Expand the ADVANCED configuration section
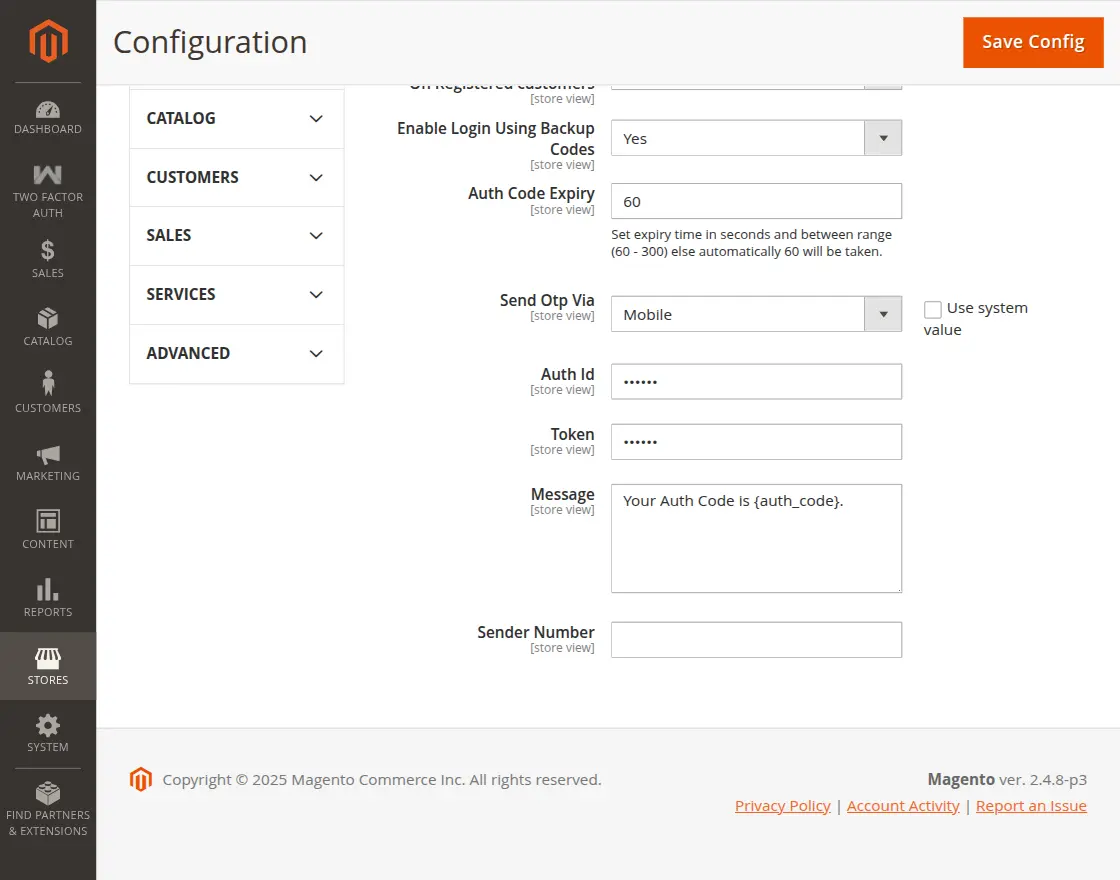 236,353
